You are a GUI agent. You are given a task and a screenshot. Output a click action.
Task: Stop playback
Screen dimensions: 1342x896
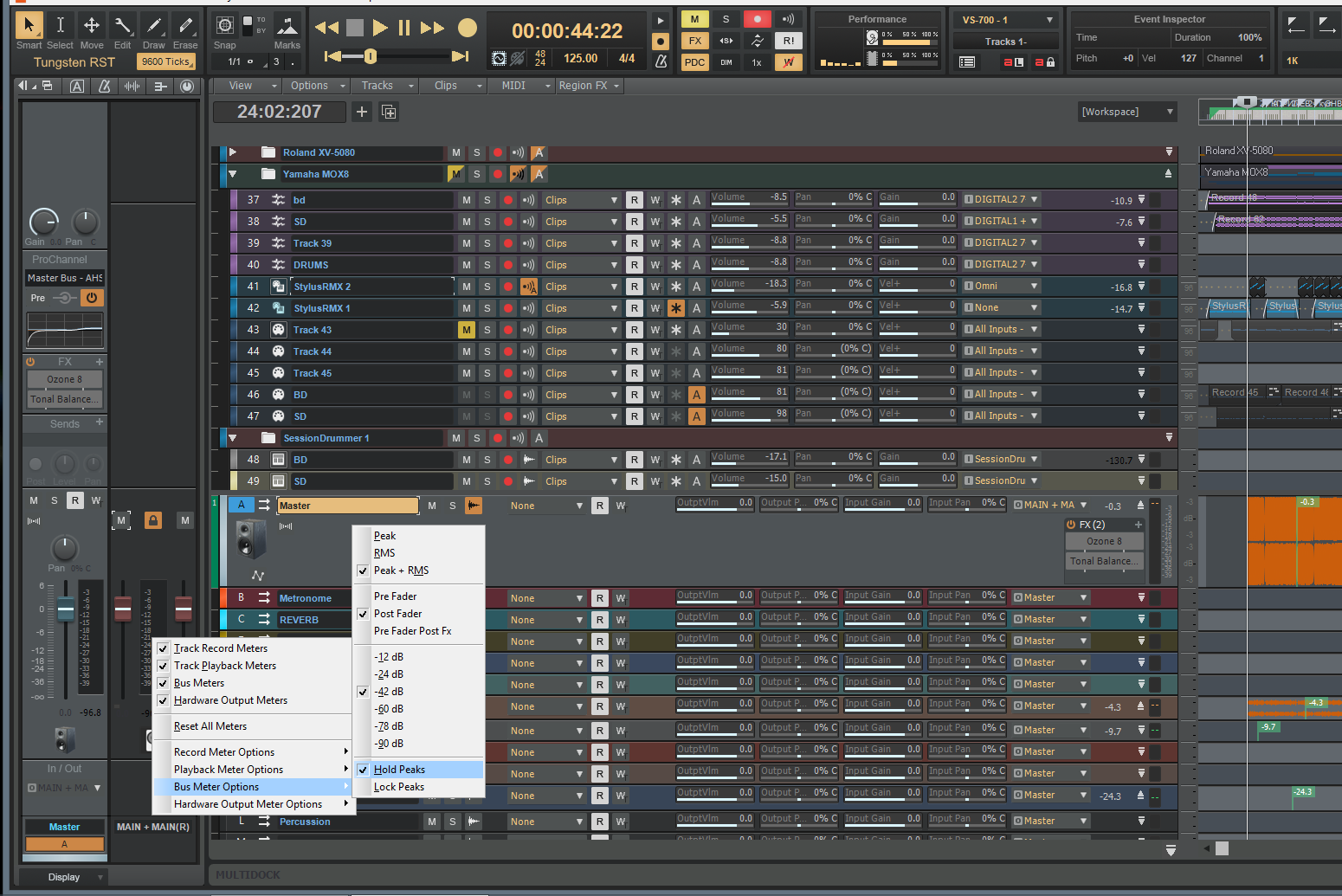(355, 28)
